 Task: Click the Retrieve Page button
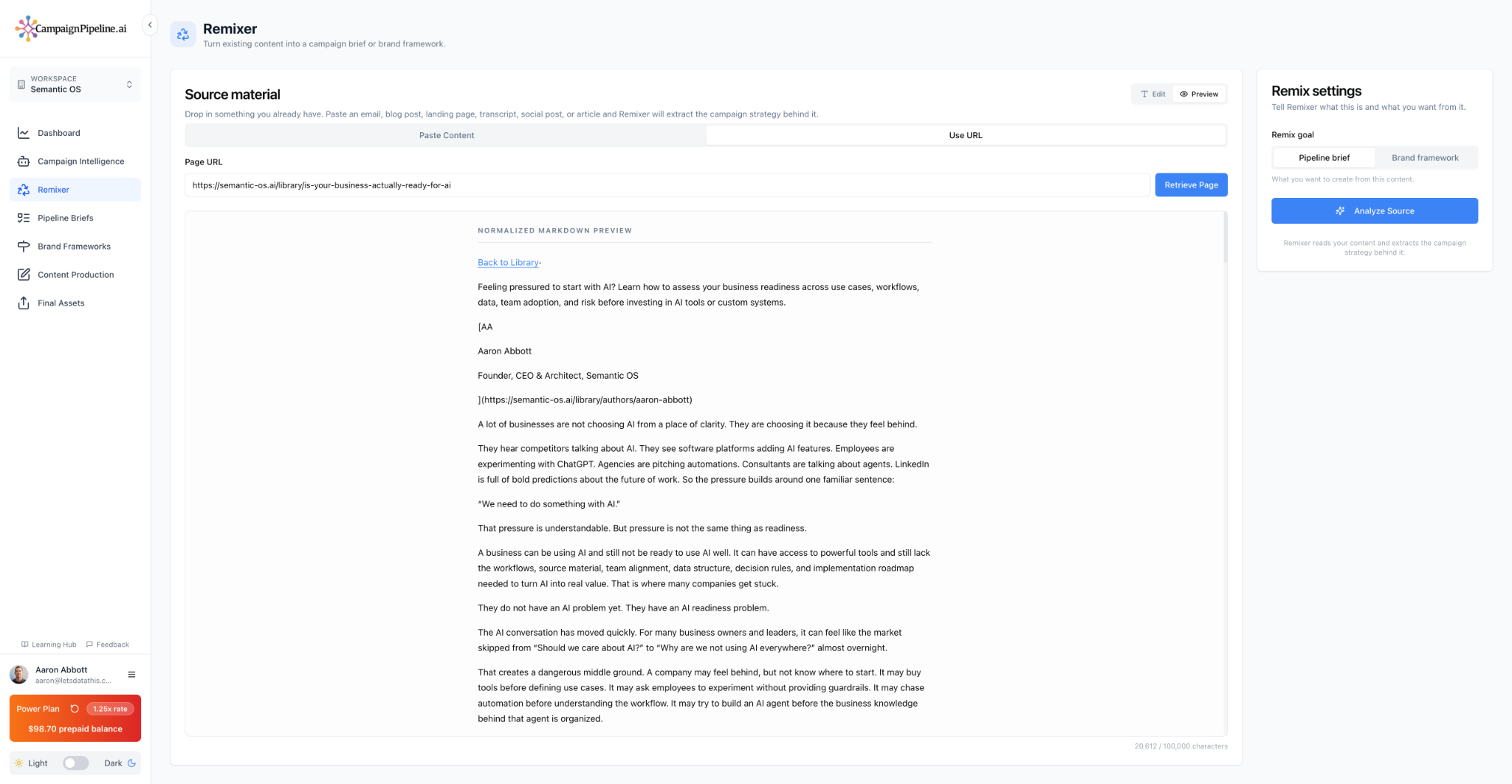(x=1191, y=185)
